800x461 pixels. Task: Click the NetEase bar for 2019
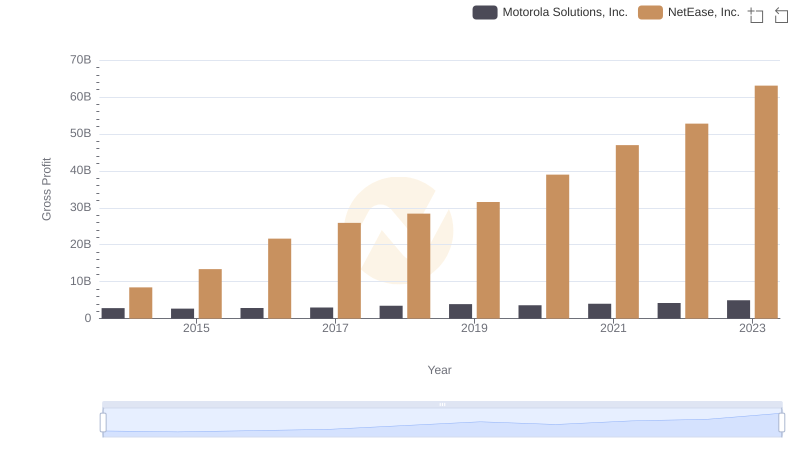pyautogui.click(x=488, y=260)
